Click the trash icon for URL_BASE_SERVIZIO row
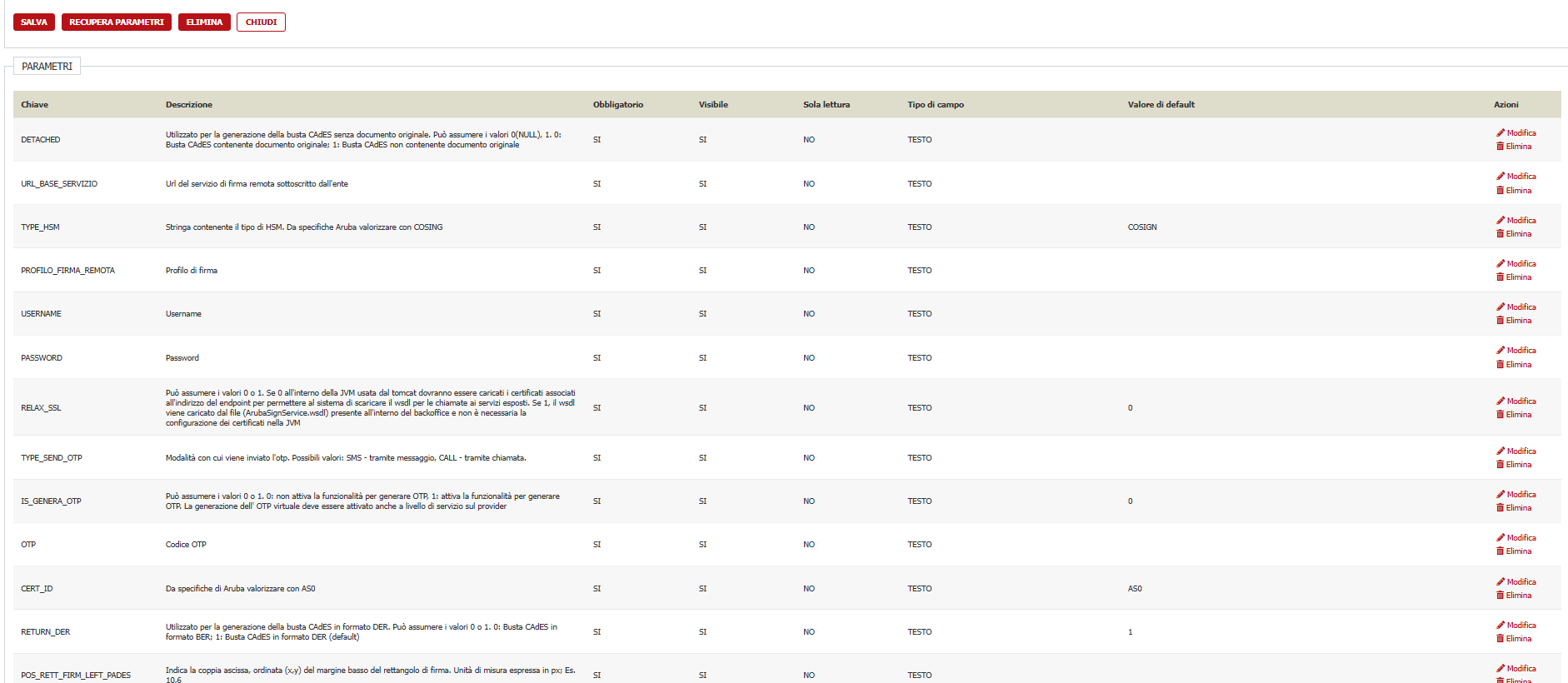Viewport: 1568px width, 683px height. [1501, 191]
